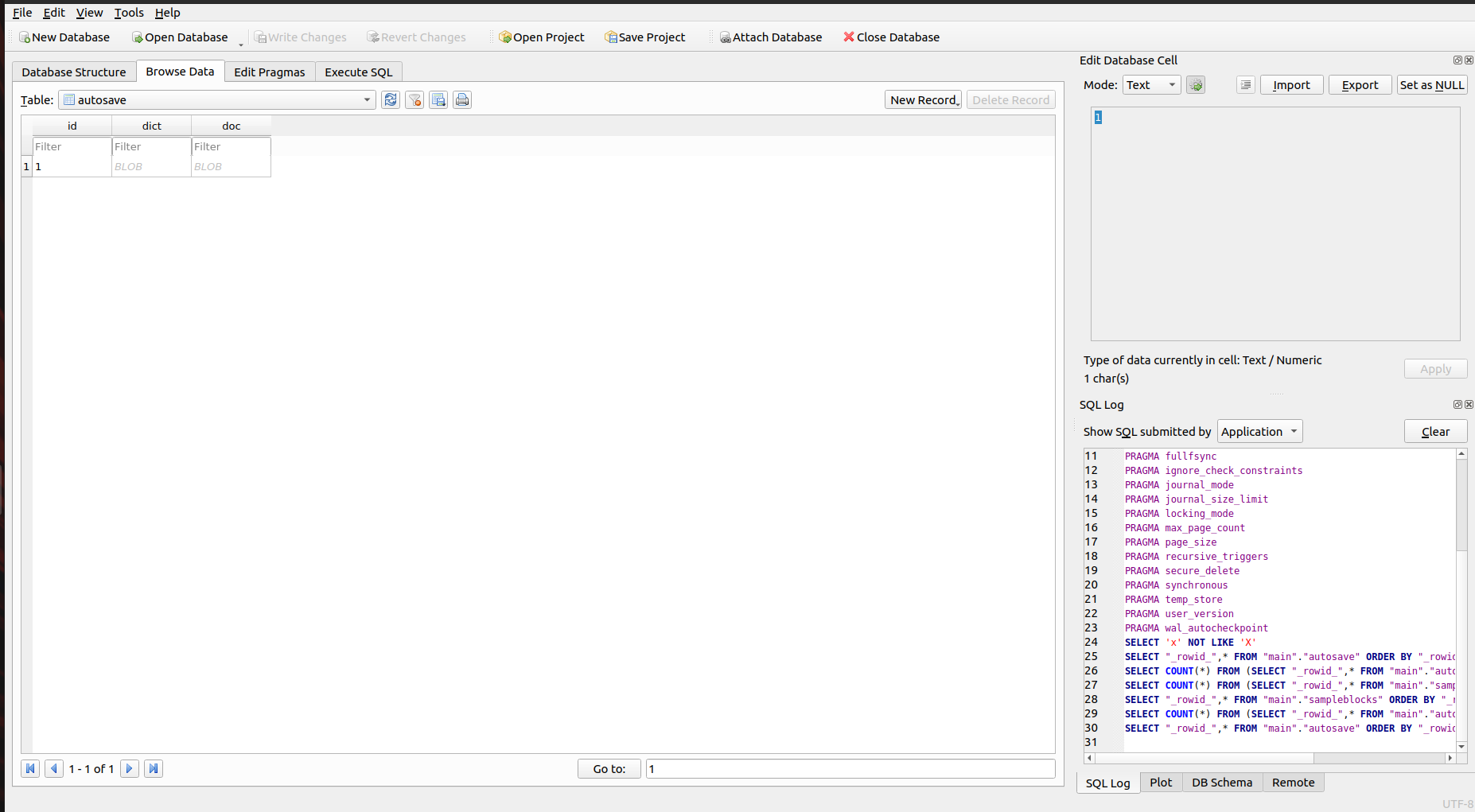Switch to the DB Schema tab
The height and width of the screenshot is (812, 1475).
pyautogui.click(x=1222, y=782)
